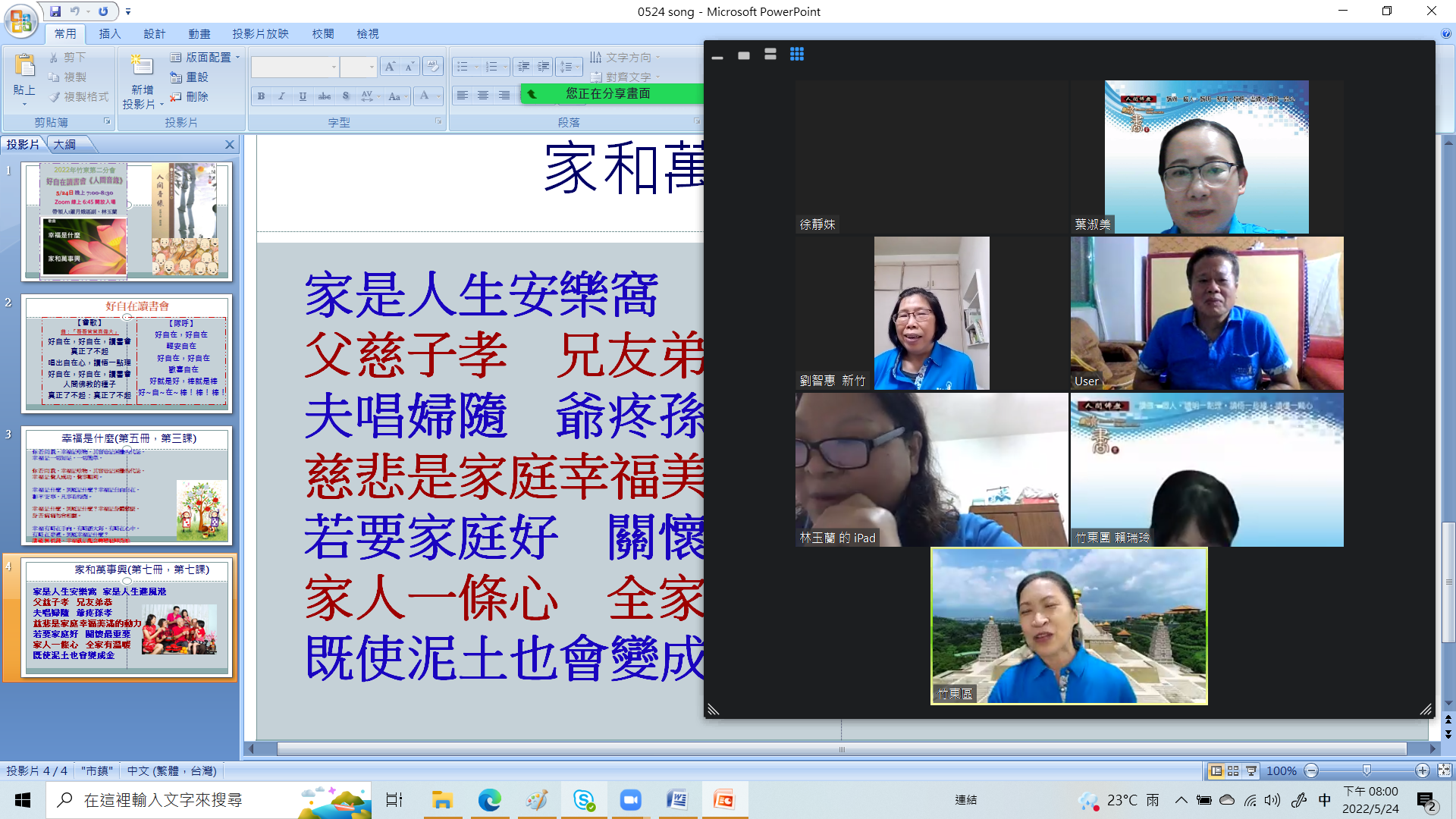Open Zoom from the Windows taskbar
1456x819 pixels.
point(630,800)
